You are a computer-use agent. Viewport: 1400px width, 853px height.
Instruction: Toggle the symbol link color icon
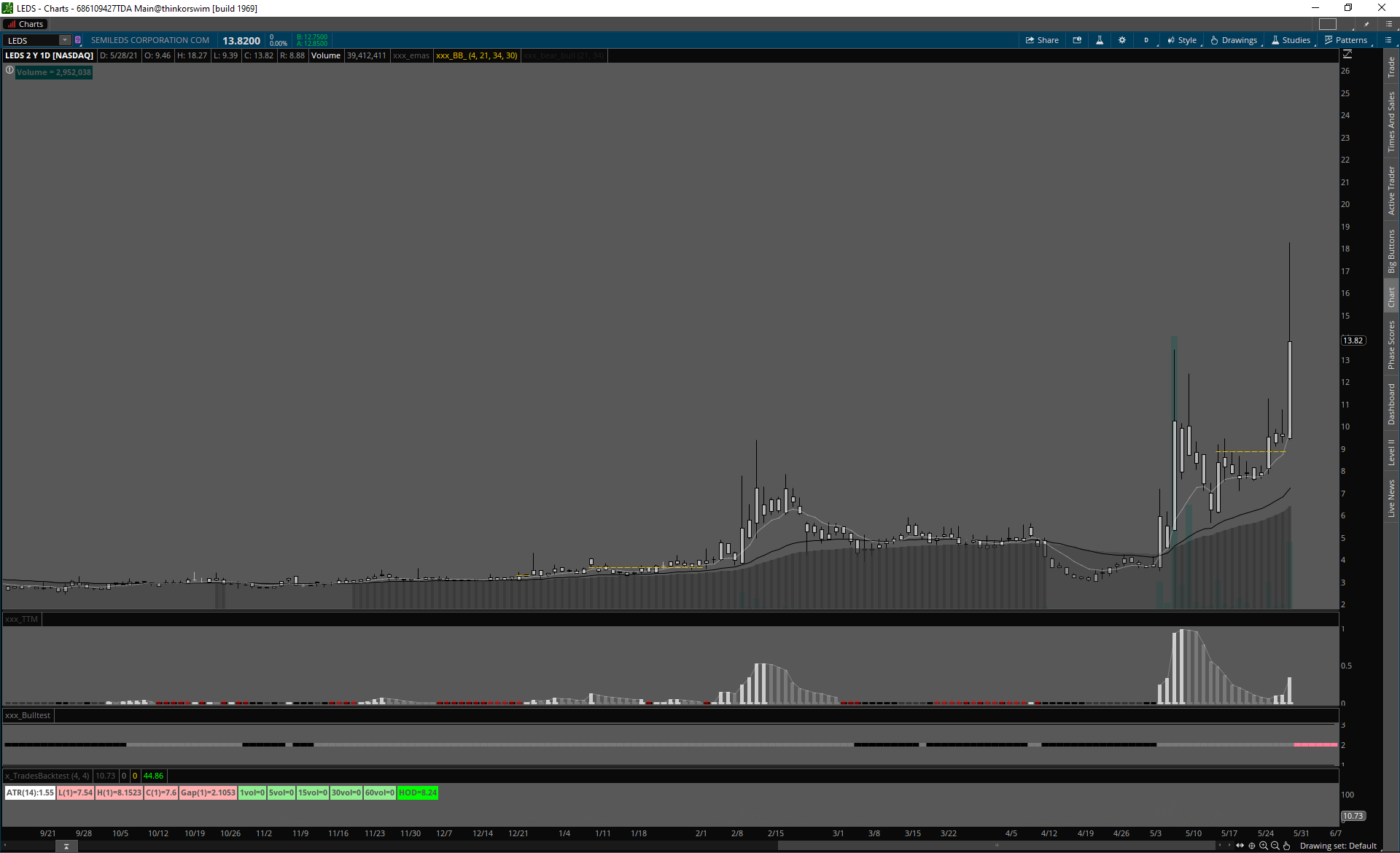[78, 40]
